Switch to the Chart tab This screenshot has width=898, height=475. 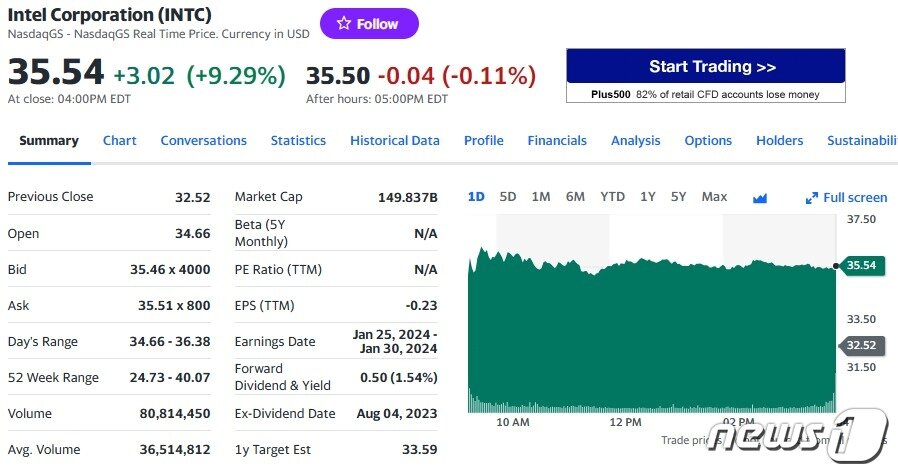click(x=120, y=141)
